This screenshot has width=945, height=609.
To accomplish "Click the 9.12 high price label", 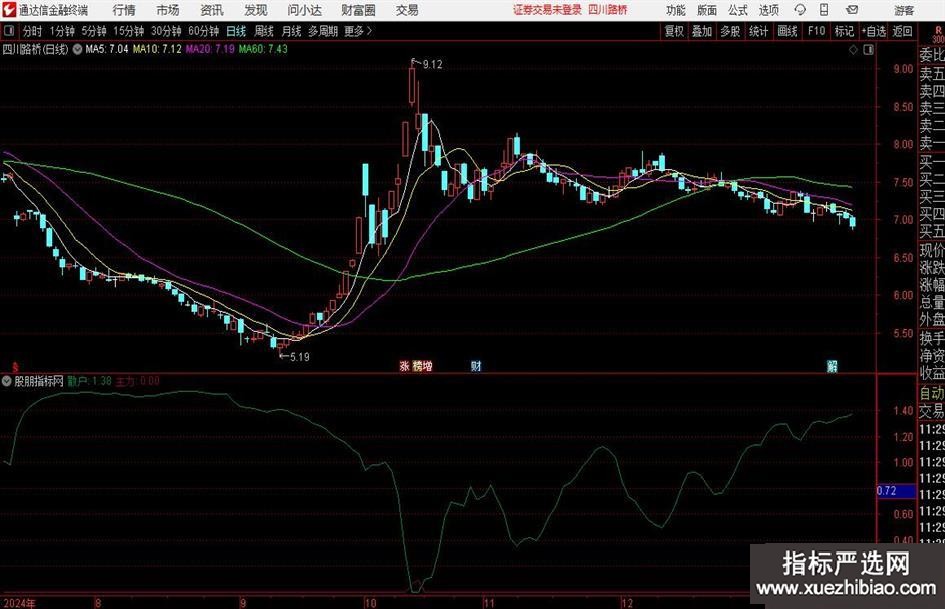I will pos(432,65).
